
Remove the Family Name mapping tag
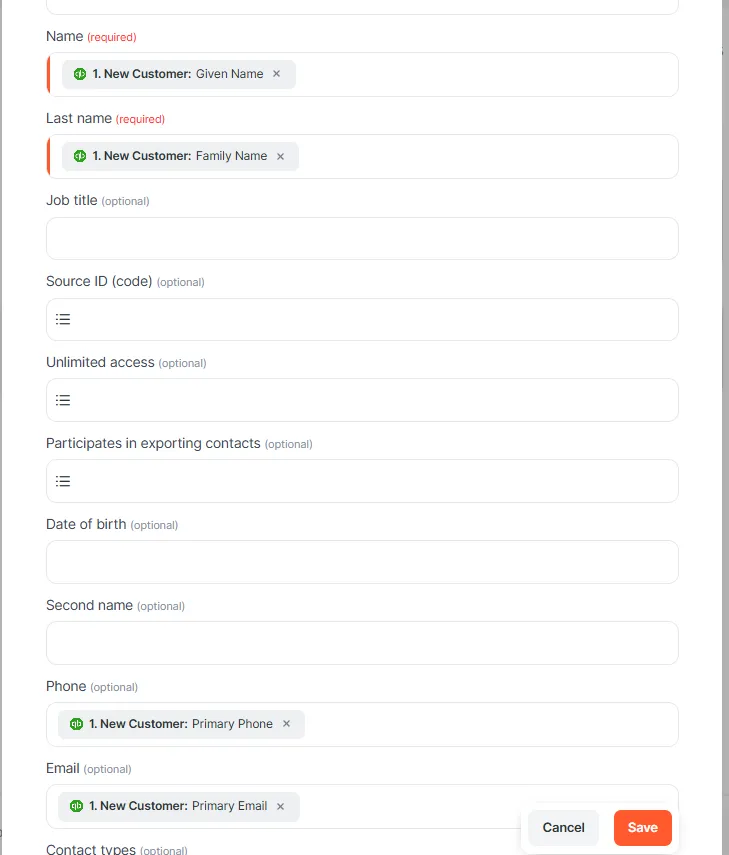pos(280,156)
